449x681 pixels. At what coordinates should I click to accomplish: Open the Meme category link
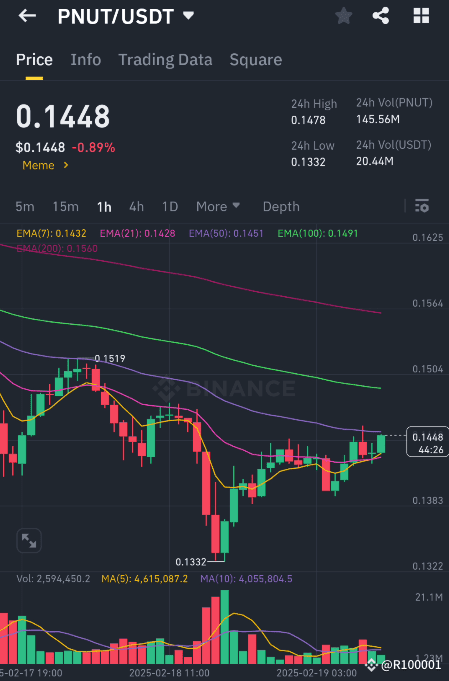[x=45, y=165]
